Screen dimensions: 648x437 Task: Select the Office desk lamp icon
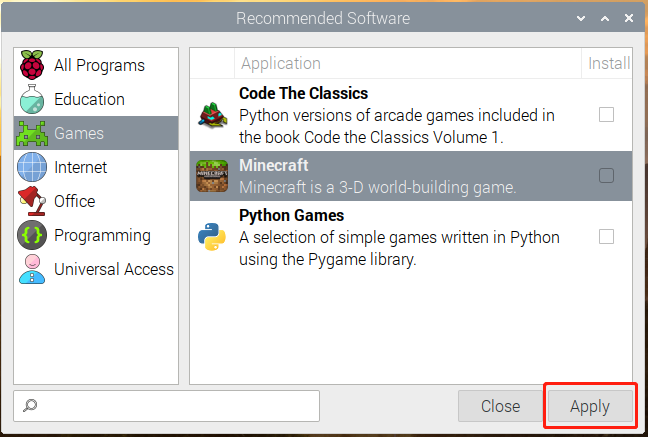pyautogui.click(x=32, y=201)
